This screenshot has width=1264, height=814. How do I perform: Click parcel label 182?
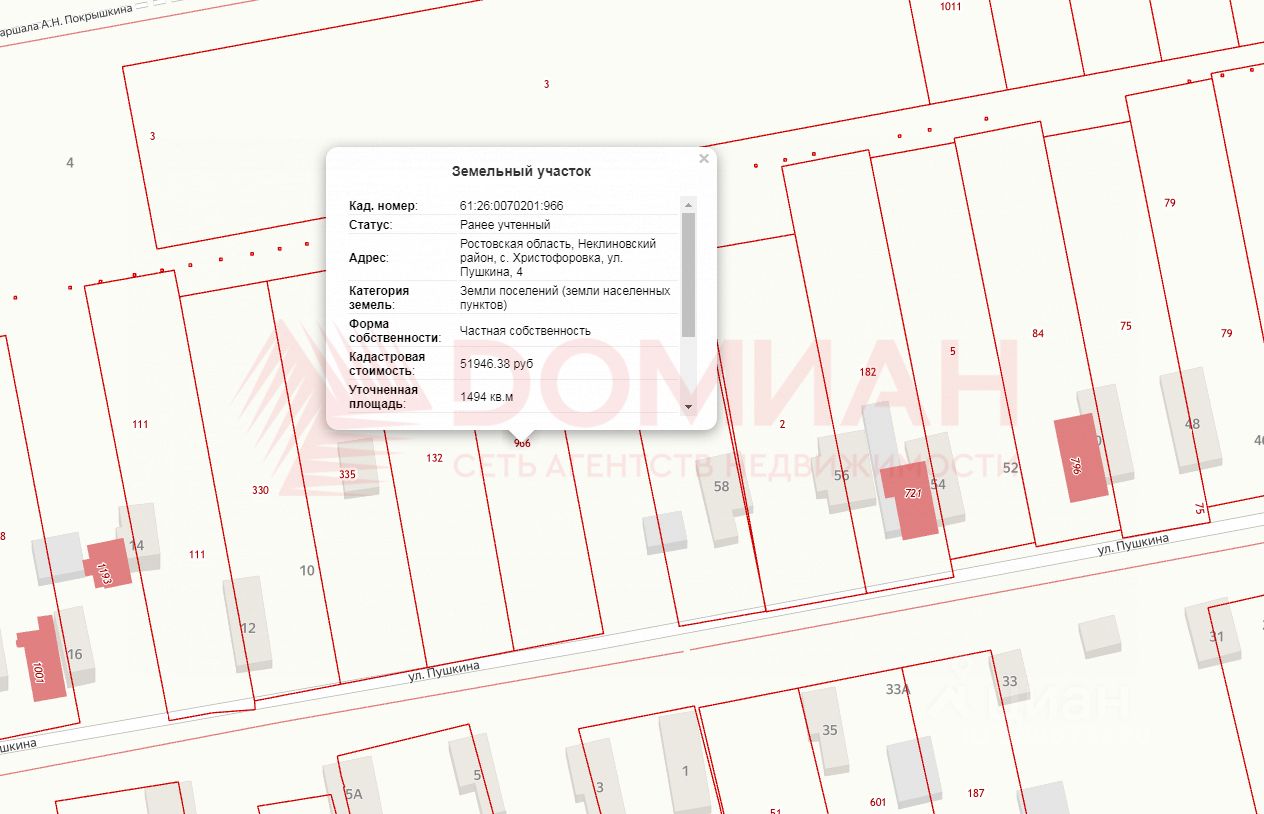click(868, 372)
